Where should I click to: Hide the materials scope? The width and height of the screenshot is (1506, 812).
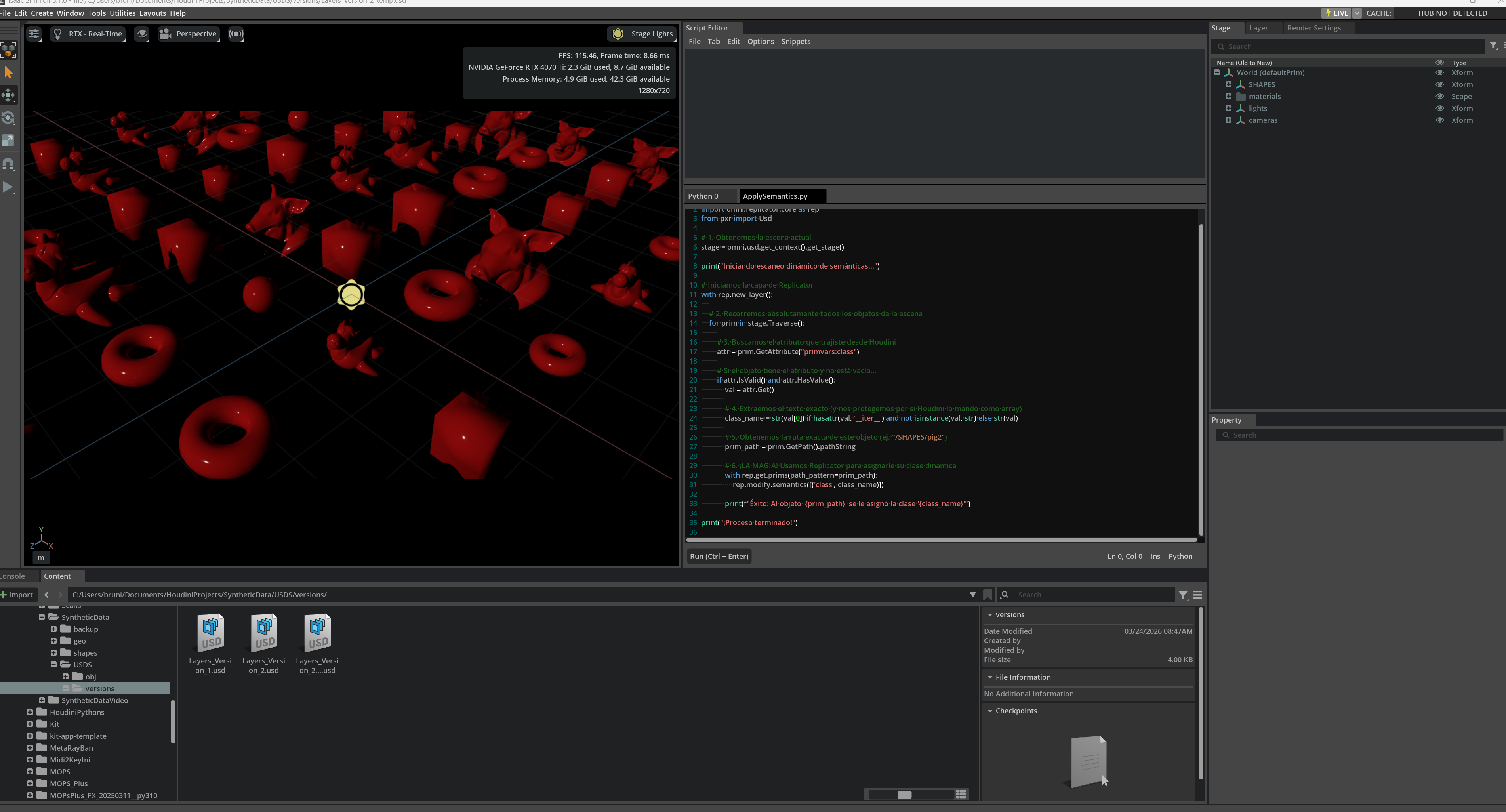pyautogui.click(x=1439, y=97)
